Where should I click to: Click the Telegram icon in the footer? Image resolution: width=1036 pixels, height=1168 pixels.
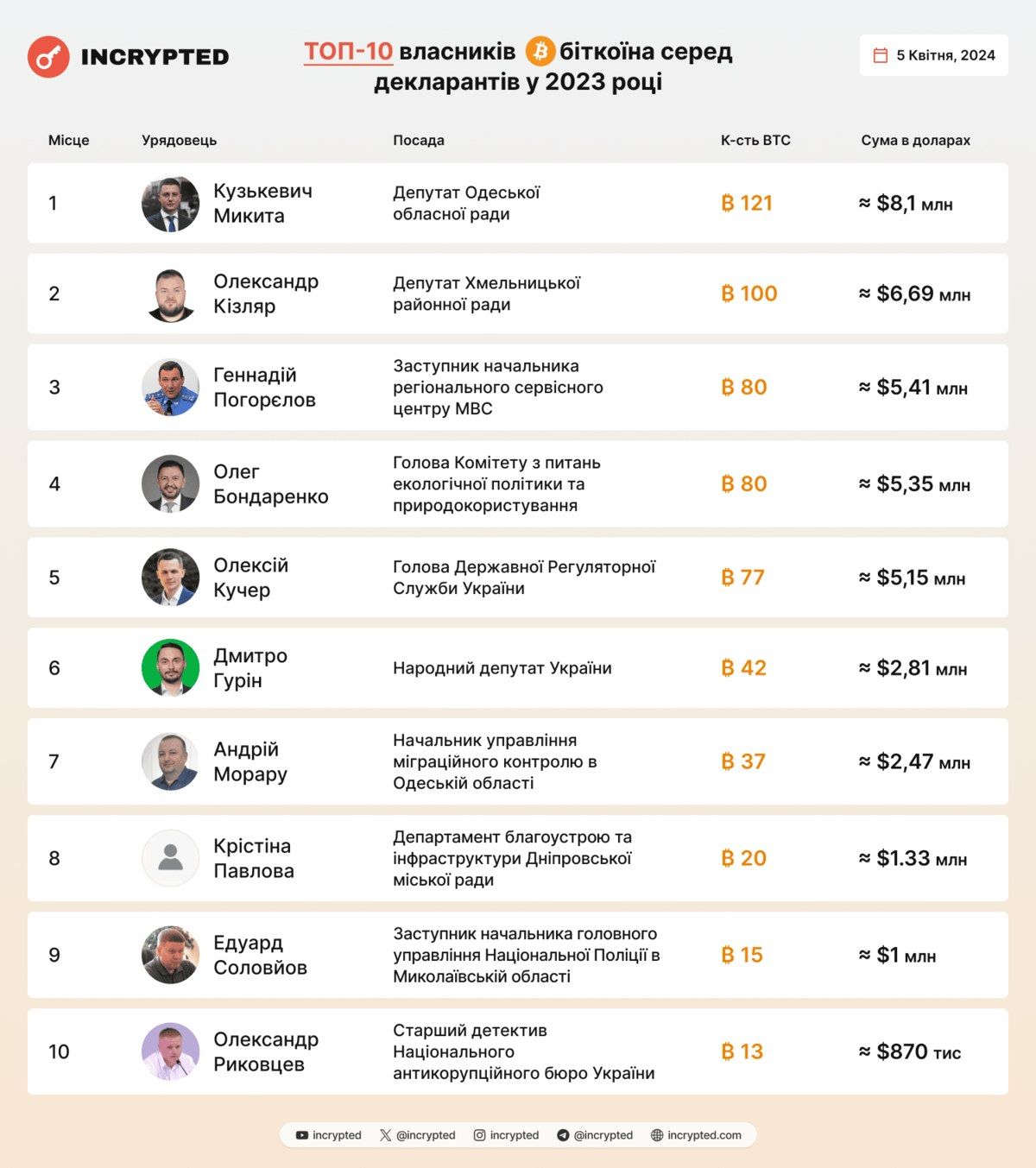point(563,1135)
